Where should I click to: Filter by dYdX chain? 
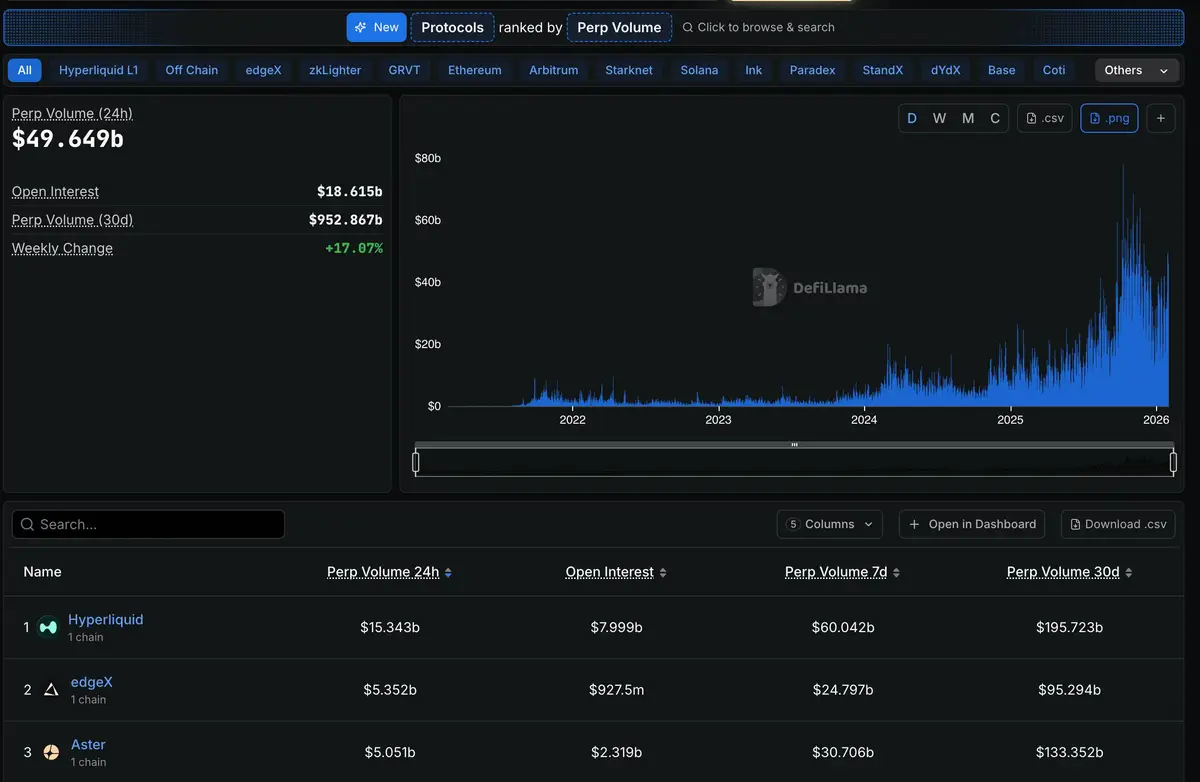click(x=945, y=70)
